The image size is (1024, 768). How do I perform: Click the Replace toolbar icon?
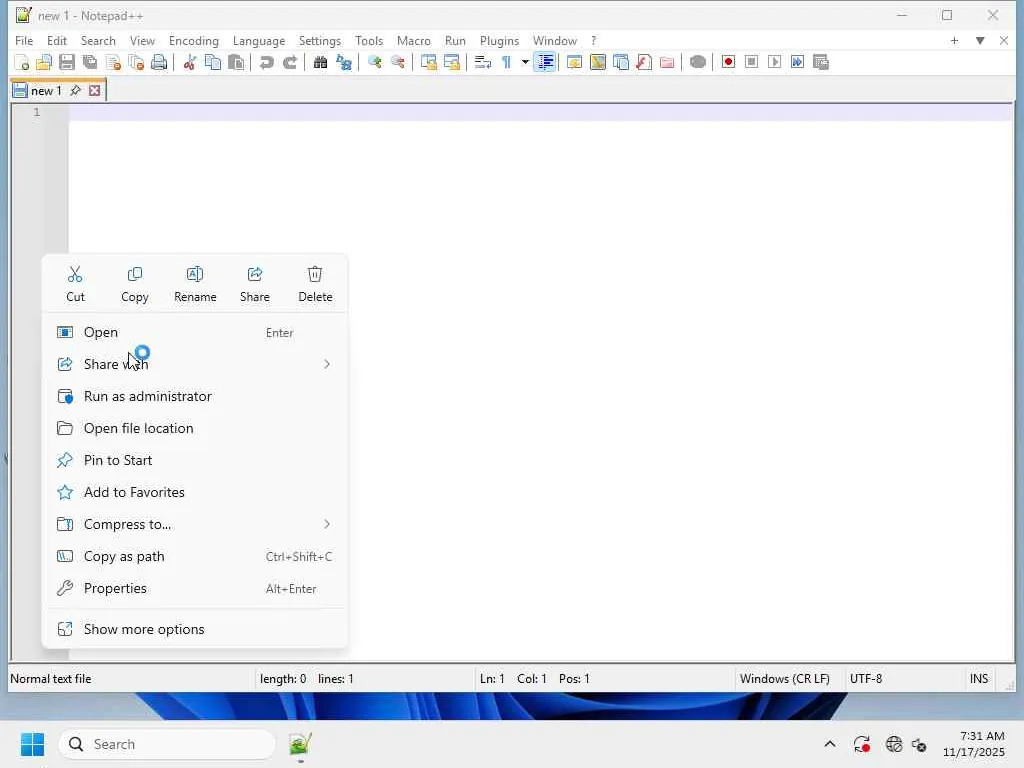coord(344,63)
